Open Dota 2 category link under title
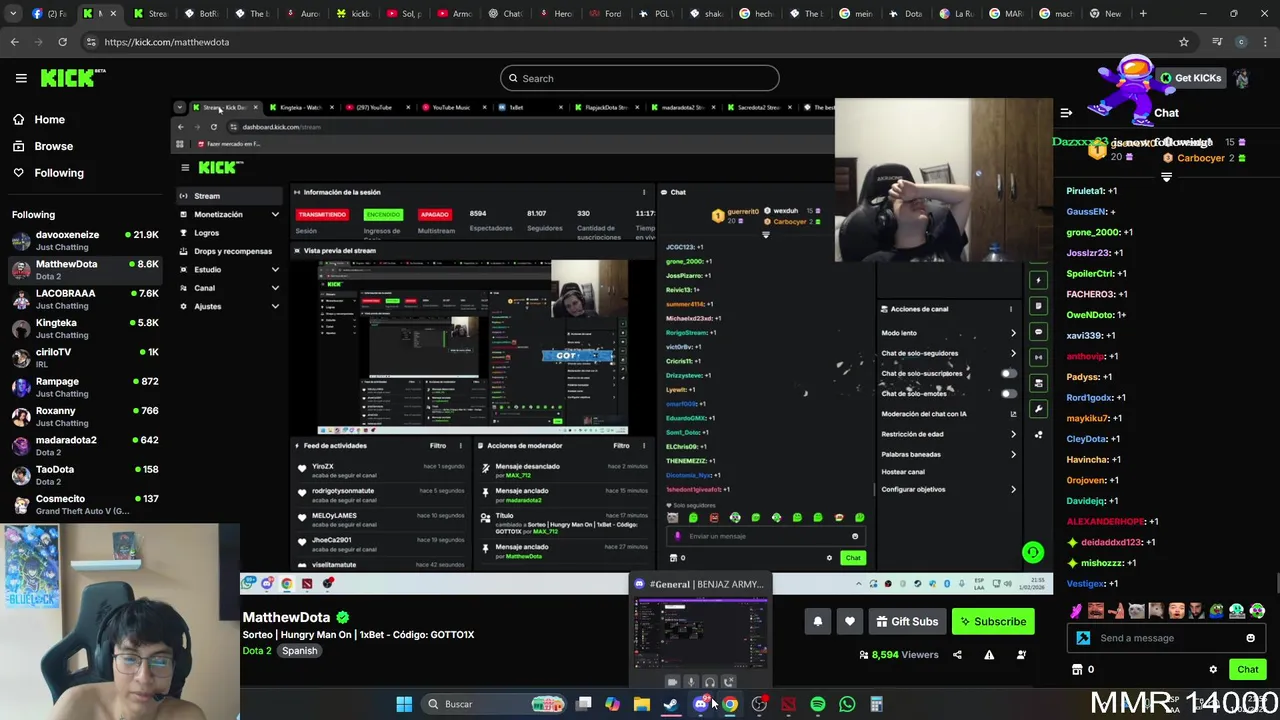This screenshot has width=1280, height=720. (257, 651)
